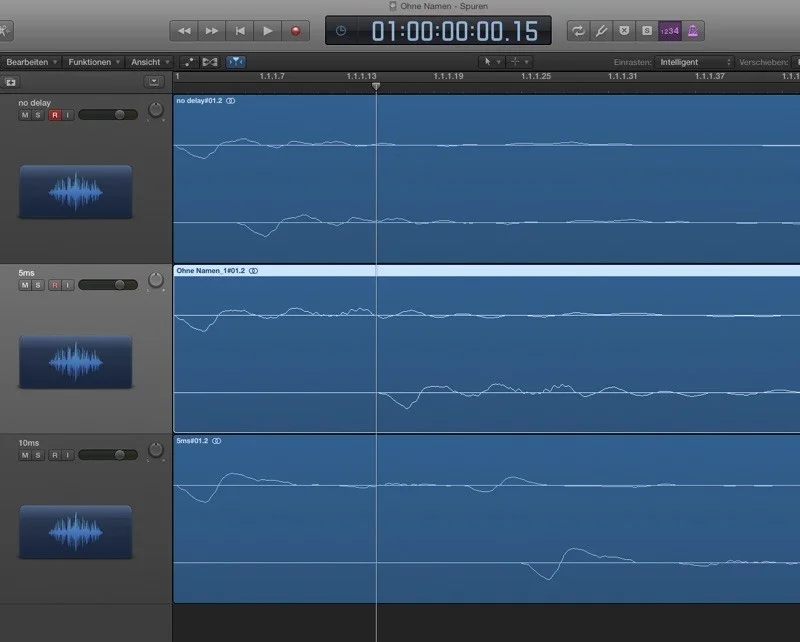Enable the purple count-in 1234 button

[x=670, y=31]
